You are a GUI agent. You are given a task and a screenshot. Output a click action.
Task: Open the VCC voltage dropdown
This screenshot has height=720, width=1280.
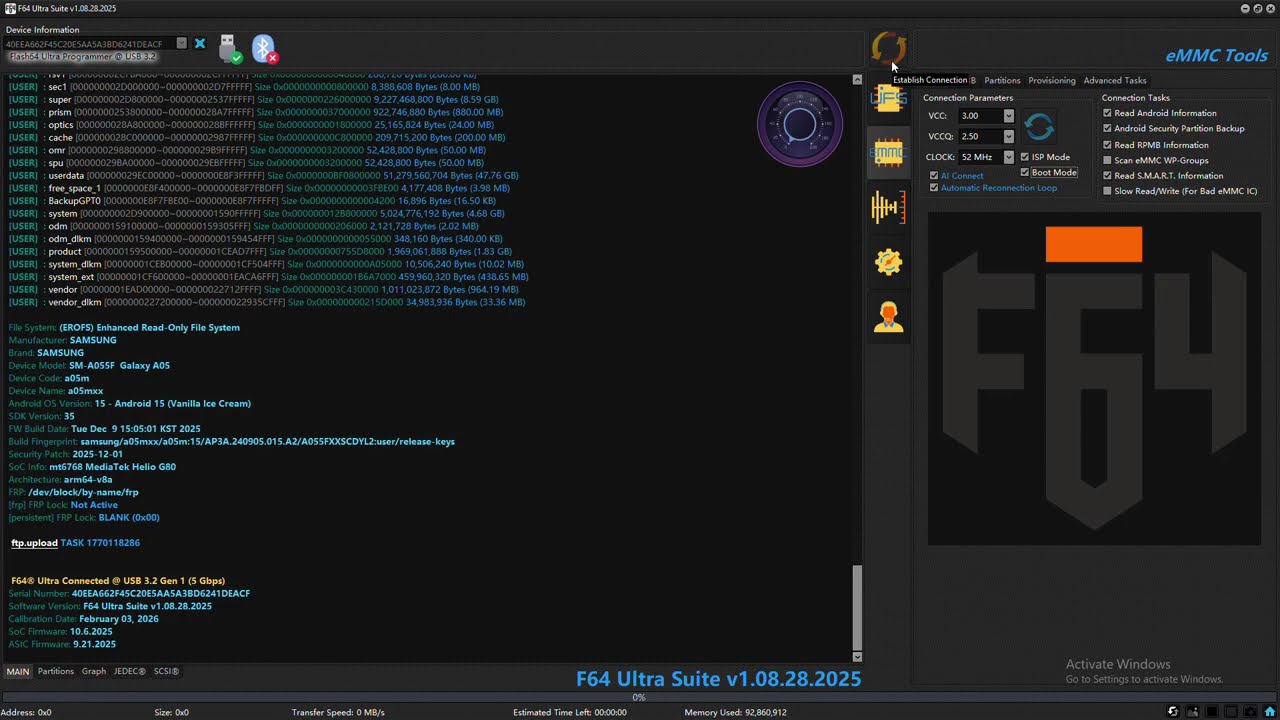tap(1008, 116)
